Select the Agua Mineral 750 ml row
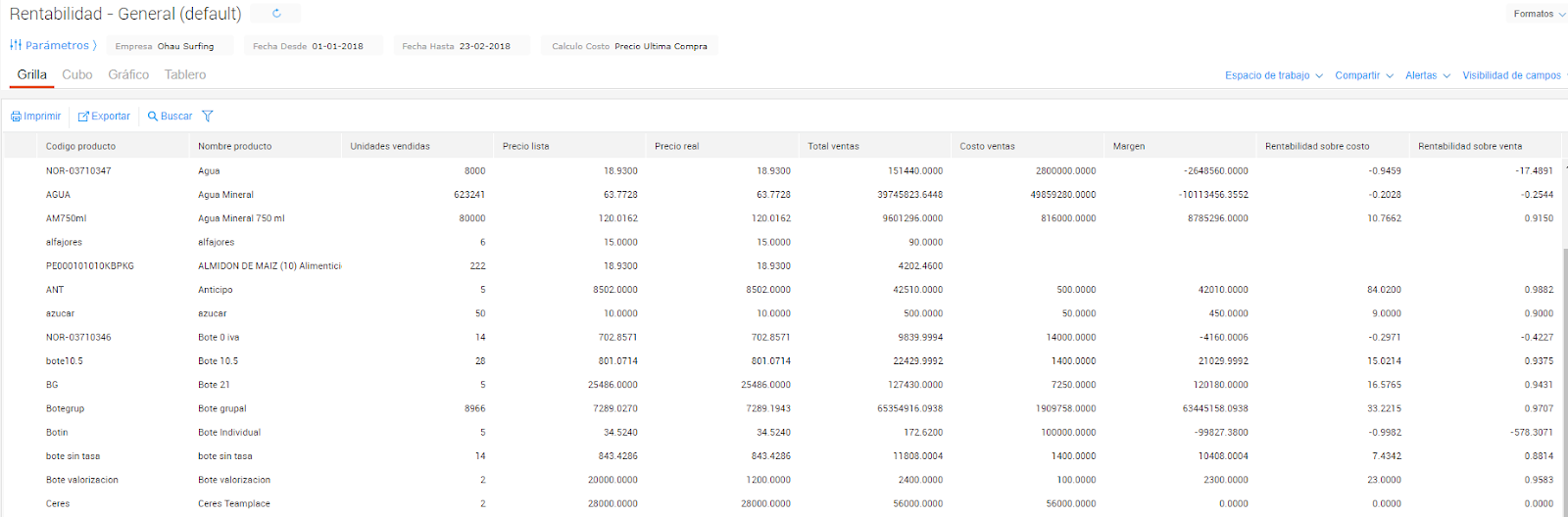The height and width of the screenshot is (517, 1568). point(241,218)
